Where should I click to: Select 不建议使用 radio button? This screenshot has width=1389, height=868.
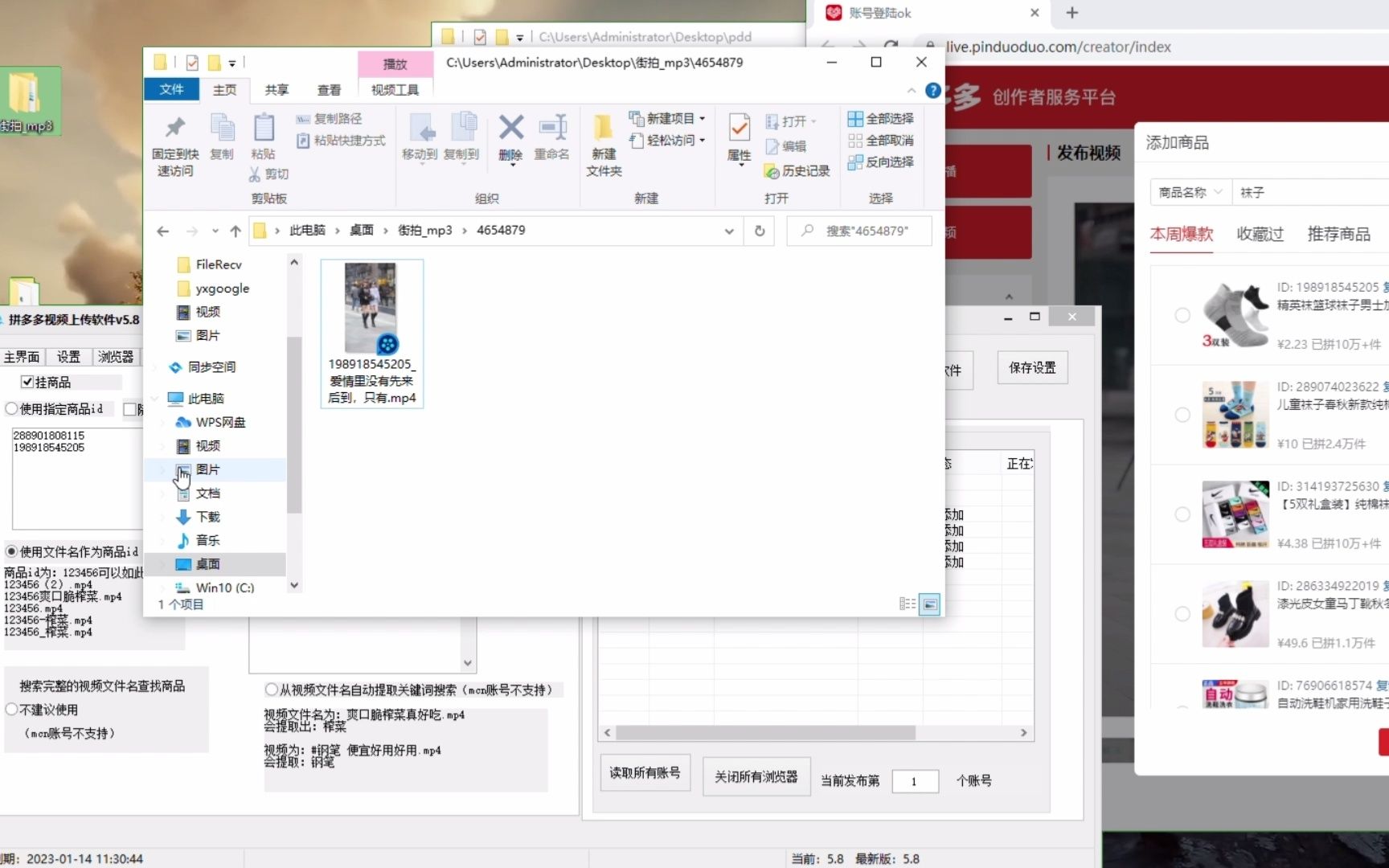pyautogui.click(x=11, y=710)
